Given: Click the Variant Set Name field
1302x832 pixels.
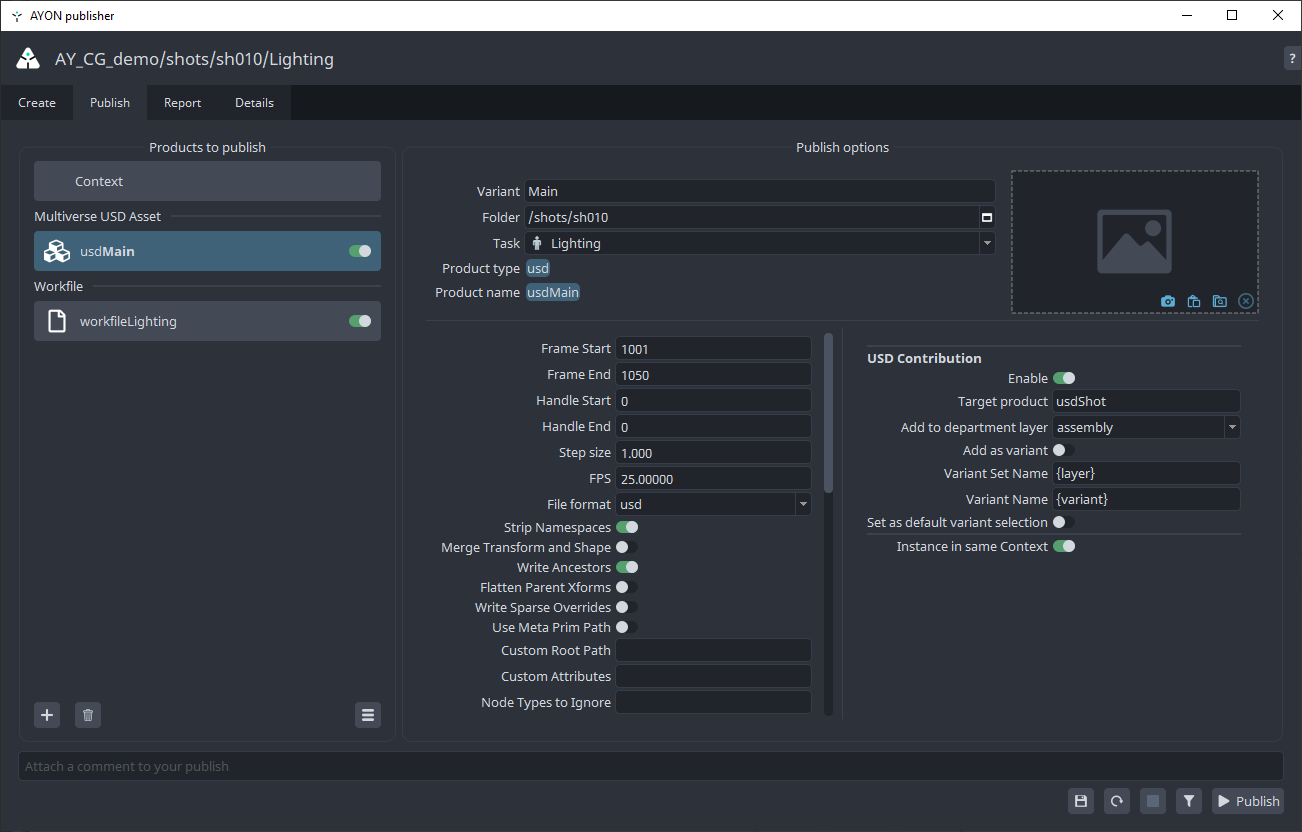Looking at the screenshot, I should 1147,473.
